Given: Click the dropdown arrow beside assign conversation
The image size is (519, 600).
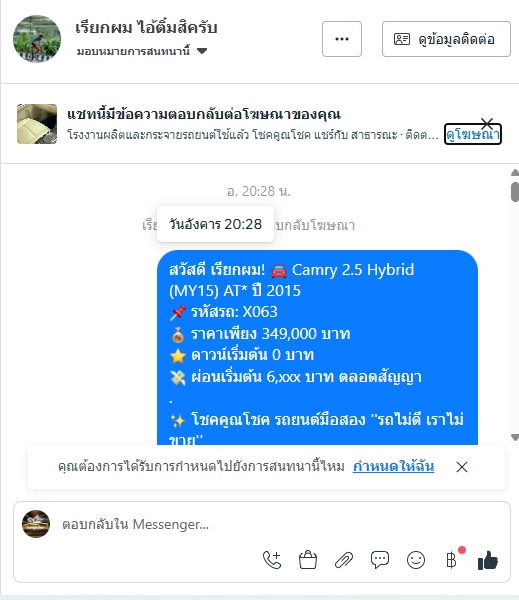Looking at the screenshot, I should [x=202, y=51].
